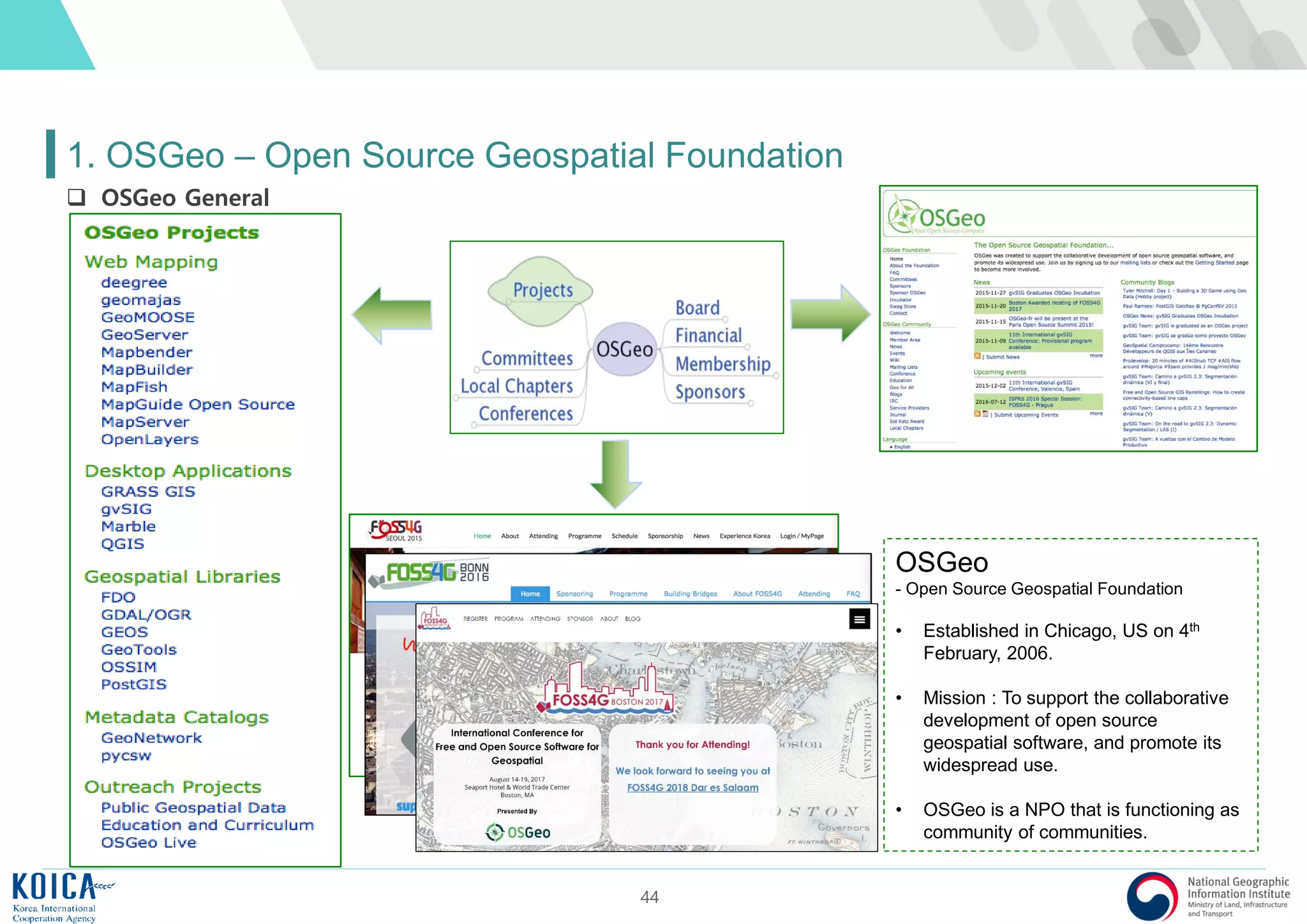The image size is (1307, 924).
Task: Follow the FOSS4G 2018 Dar es Salaam link
Action: pyautogui.click(x=692, y=787)
